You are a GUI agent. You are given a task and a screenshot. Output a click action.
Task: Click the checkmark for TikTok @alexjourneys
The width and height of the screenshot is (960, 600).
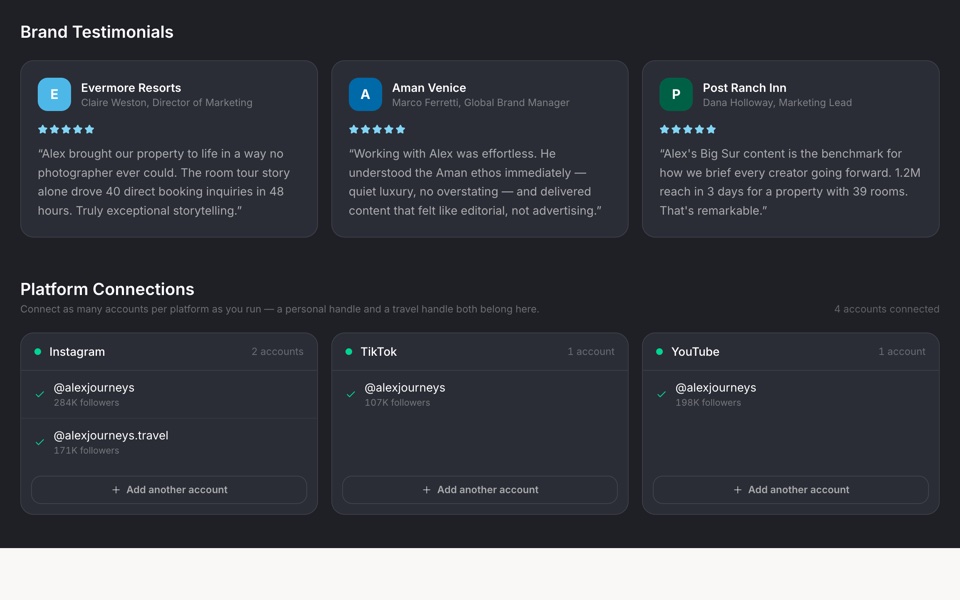pyautogui.click(x=351, y=394)
